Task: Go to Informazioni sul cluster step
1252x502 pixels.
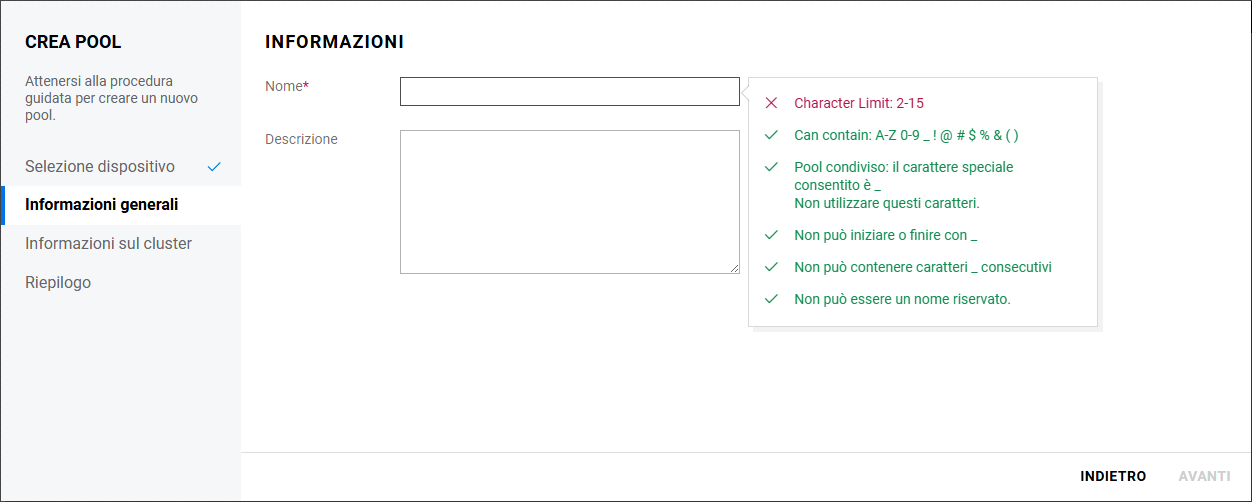Action: click(108, 244)
